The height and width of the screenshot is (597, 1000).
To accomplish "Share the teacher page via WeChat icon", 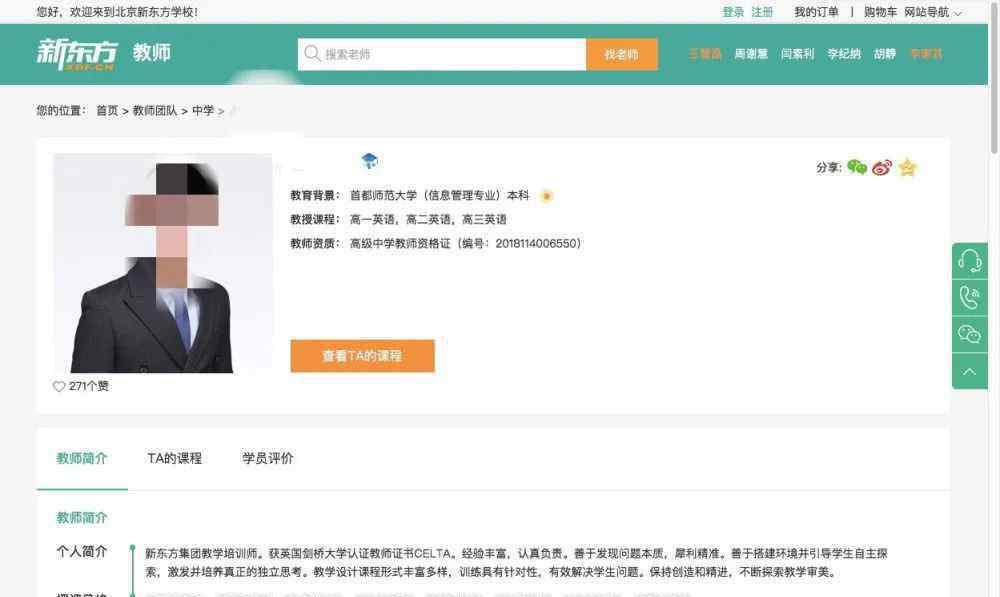I will (x=857, y=167).
